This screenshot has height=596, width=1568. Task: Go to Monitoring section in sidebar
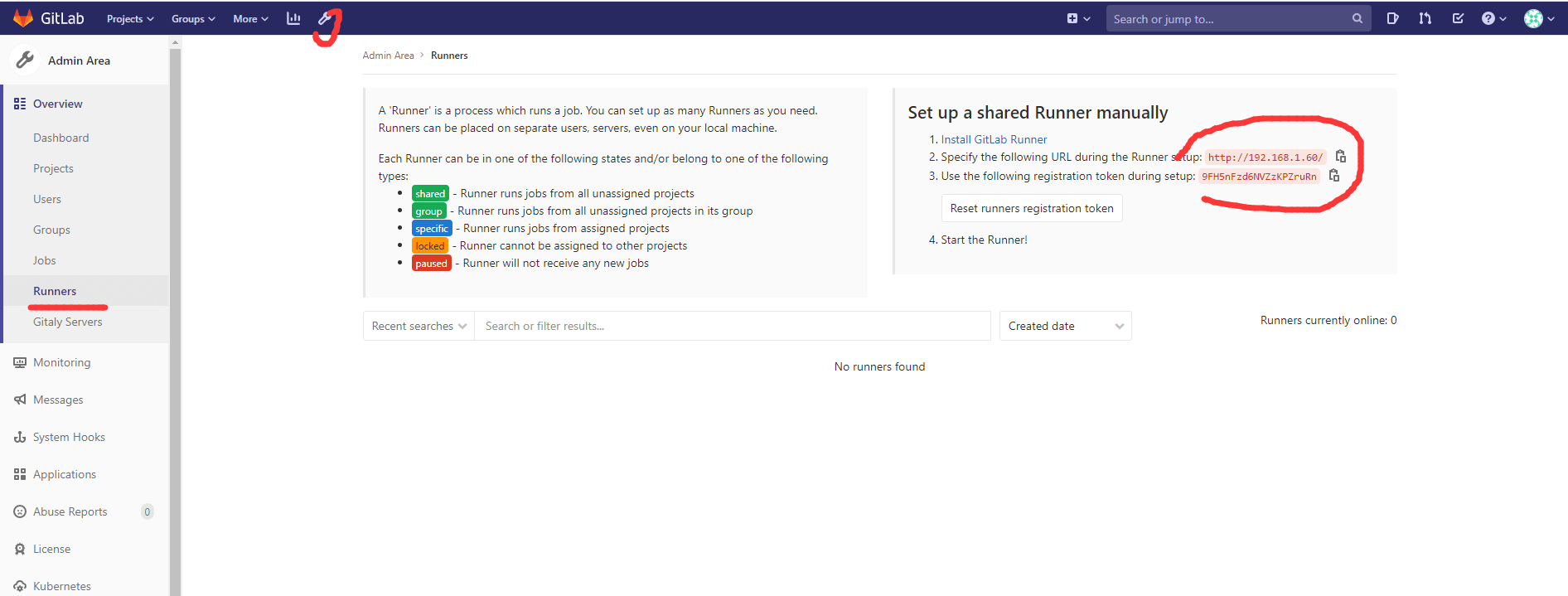click(x=61, y=362)
